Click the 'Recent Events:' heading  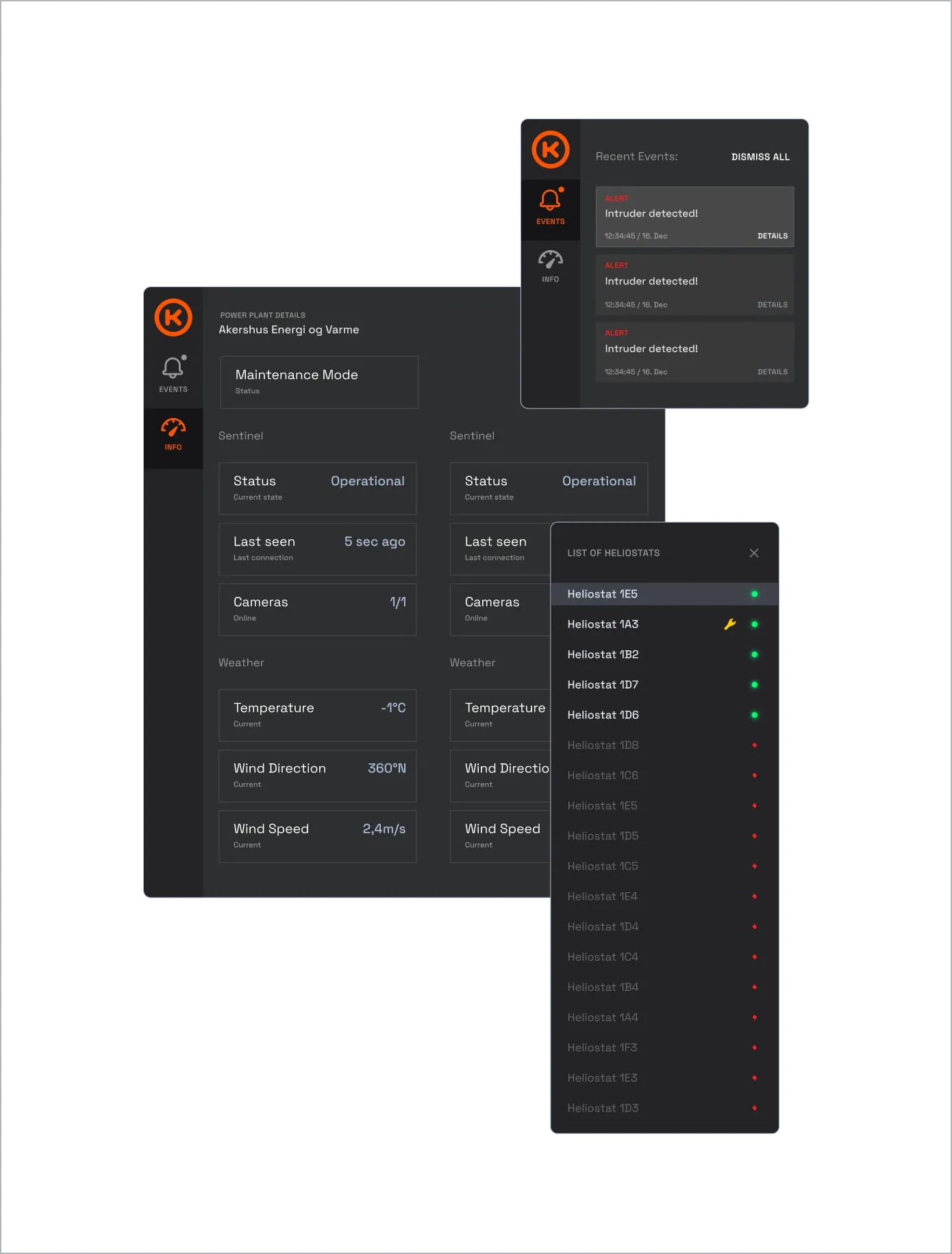pos(637,156)
